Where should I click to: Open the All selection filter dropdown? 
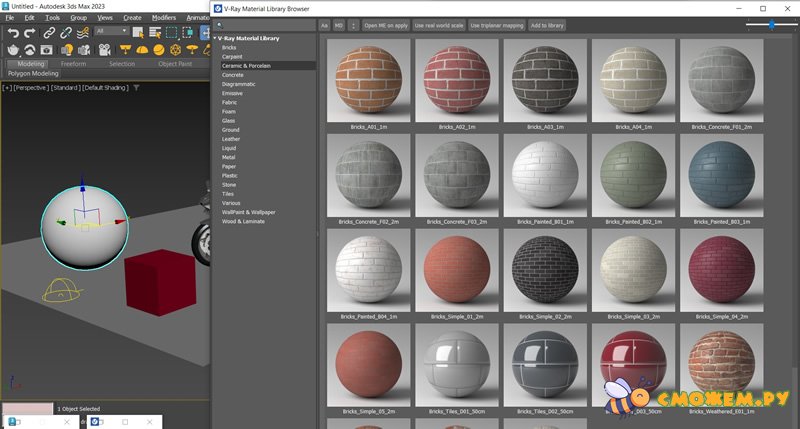112,32
